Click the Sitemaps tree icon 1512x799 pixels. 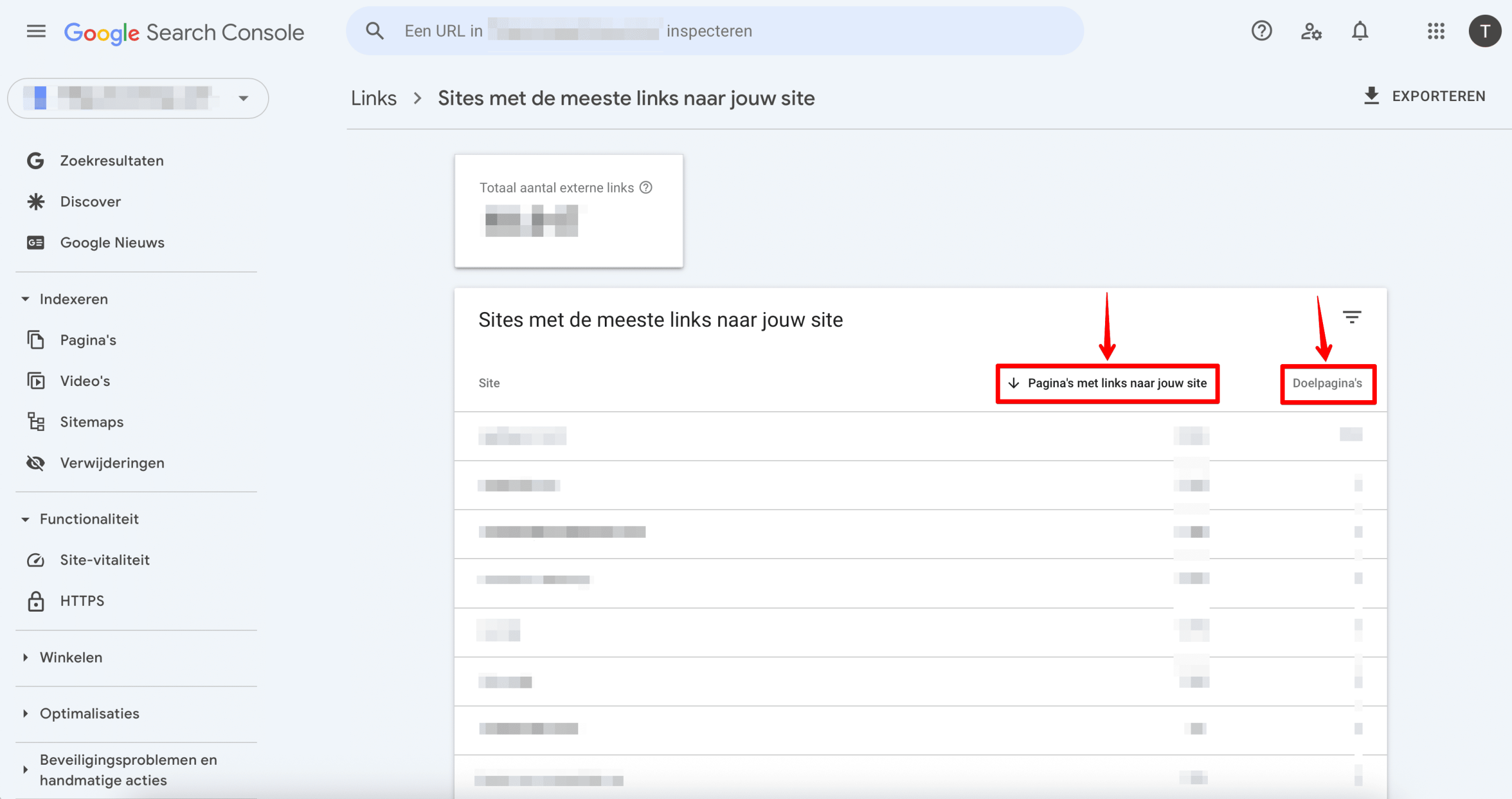[35, 421]
